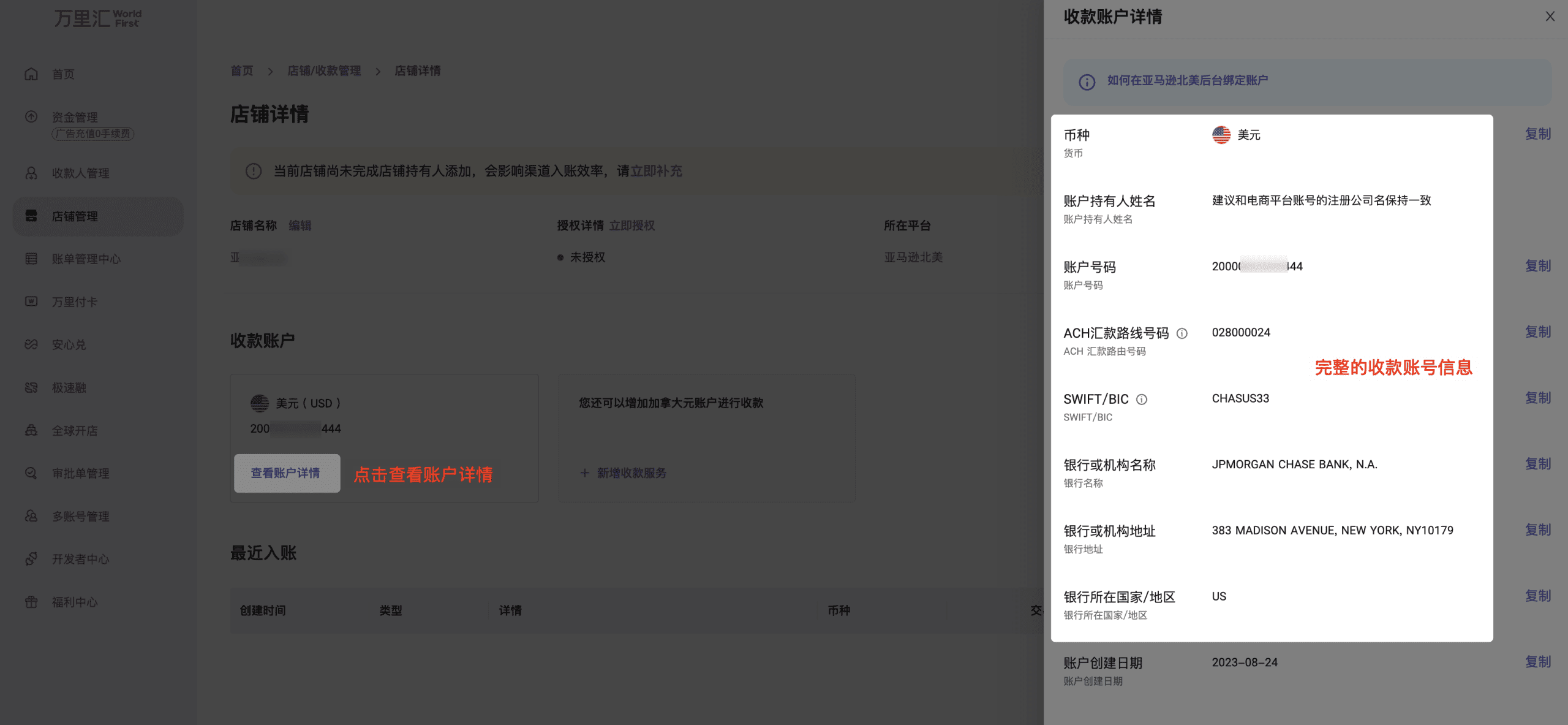Click the 万里付卡 card icon

click(31, 302)
